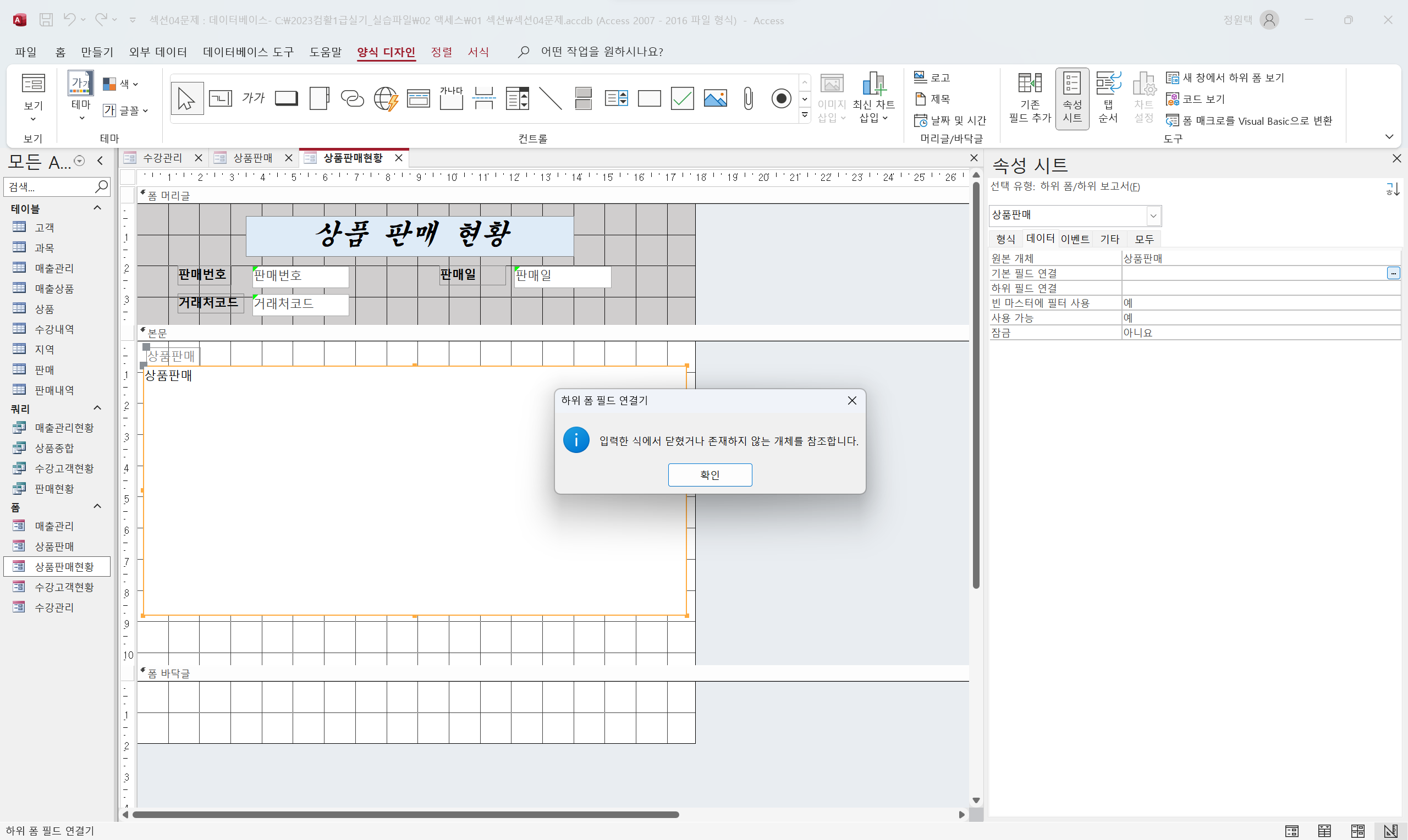Switch to the 이벤트 property tab
The image size is (1408, 840).
pos(1075,239)
